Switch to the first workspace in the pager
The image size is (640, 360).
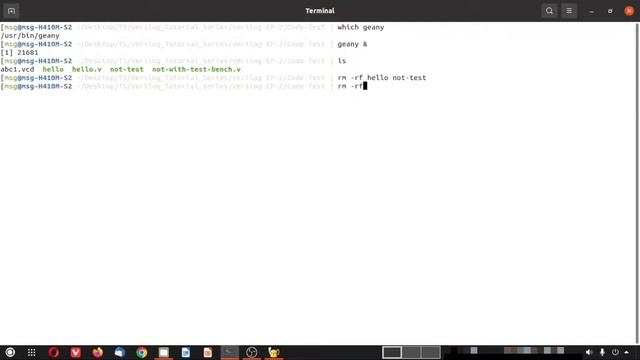391,352
